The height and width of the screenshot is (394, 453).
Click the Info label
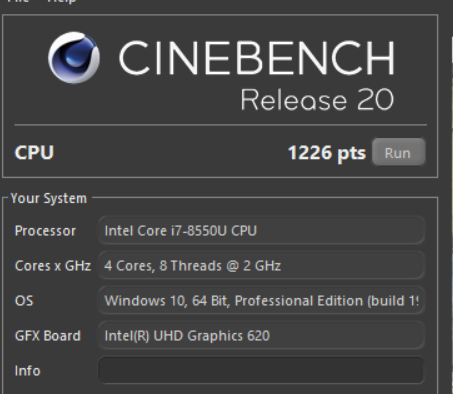coord(28,371)
